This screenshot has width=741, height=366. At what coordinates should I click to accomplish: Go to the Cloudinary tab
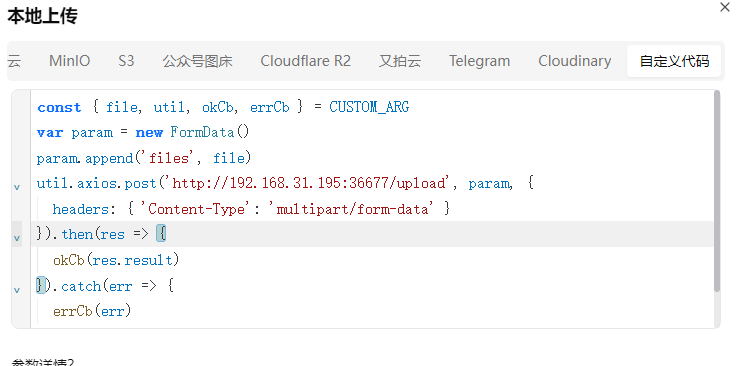click(574, 61)
